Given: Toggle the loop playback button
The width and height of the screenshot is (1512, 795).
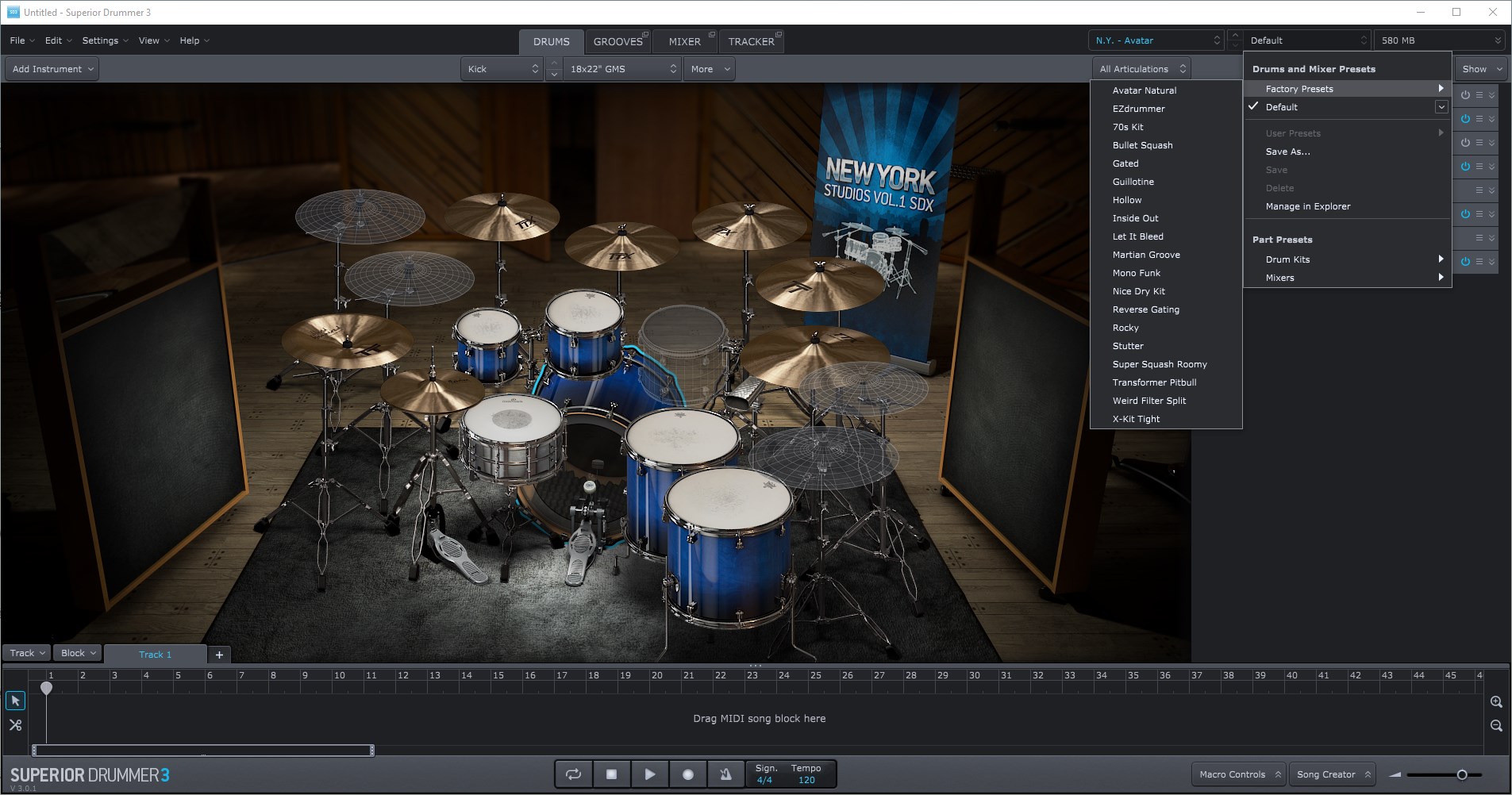Looking at the screenshot, I should tap(573, 774).
